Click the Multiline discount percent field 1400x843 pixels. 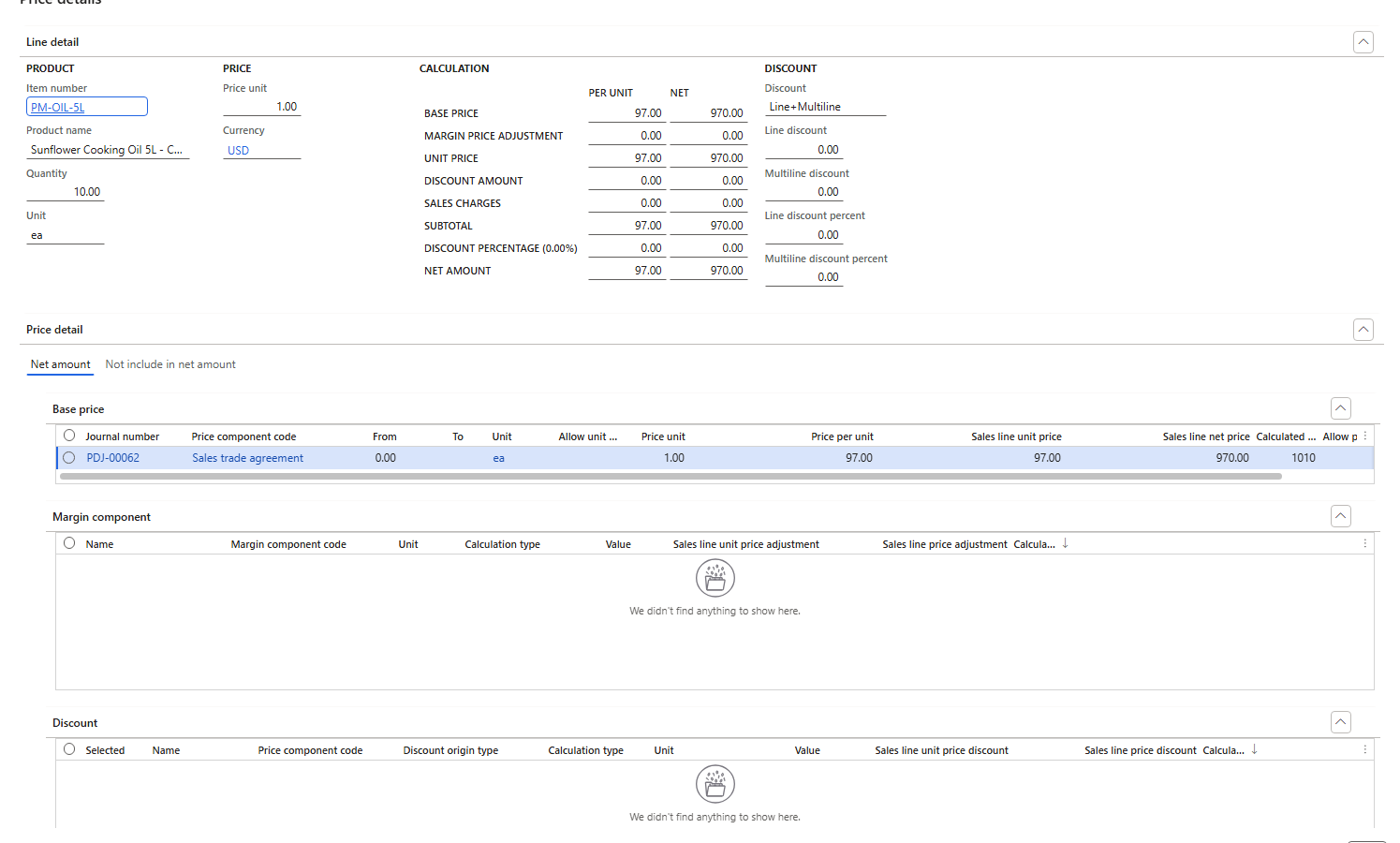pos(803,277)
